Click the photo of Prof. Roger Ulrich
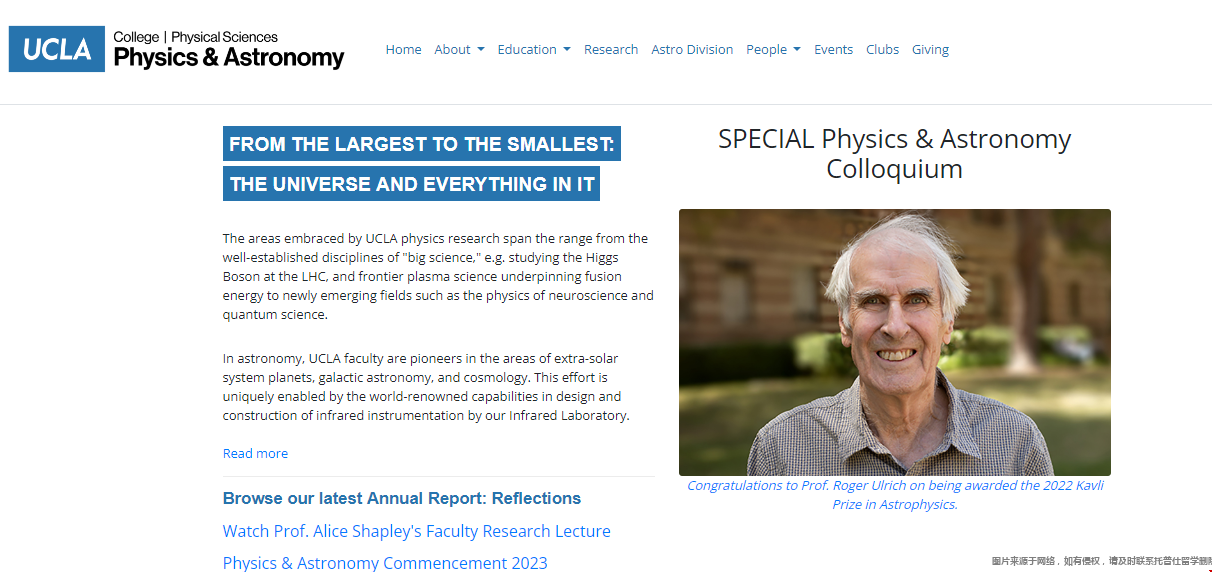This screenshot has width=1212, height=572. pos(895,342)
